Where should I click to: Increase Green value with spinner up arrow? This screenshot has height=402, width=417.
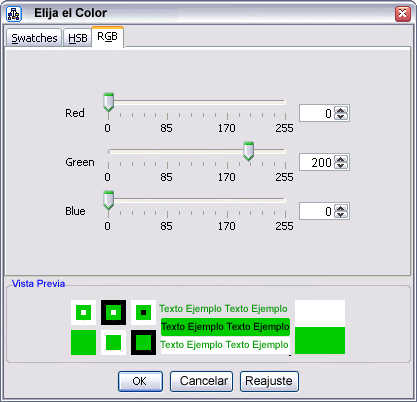(x=340, y=159)
